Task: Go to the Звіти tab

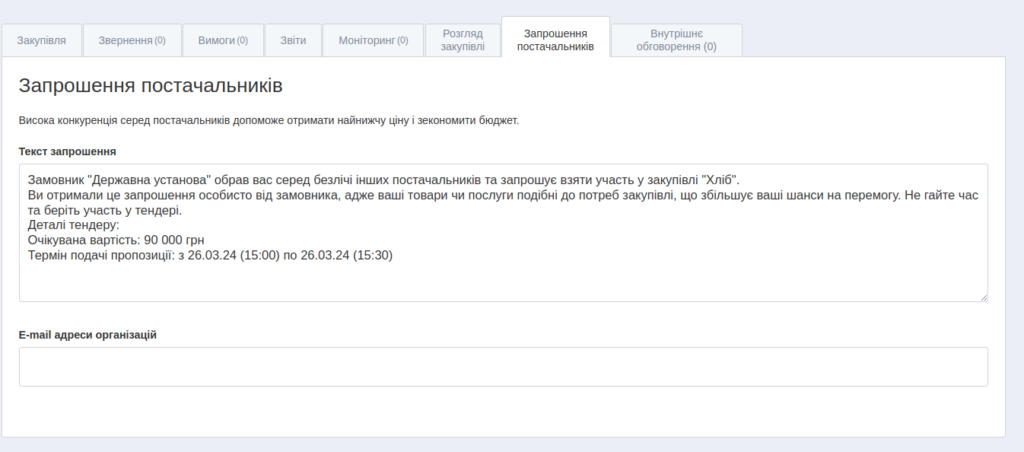Action: 293,40
